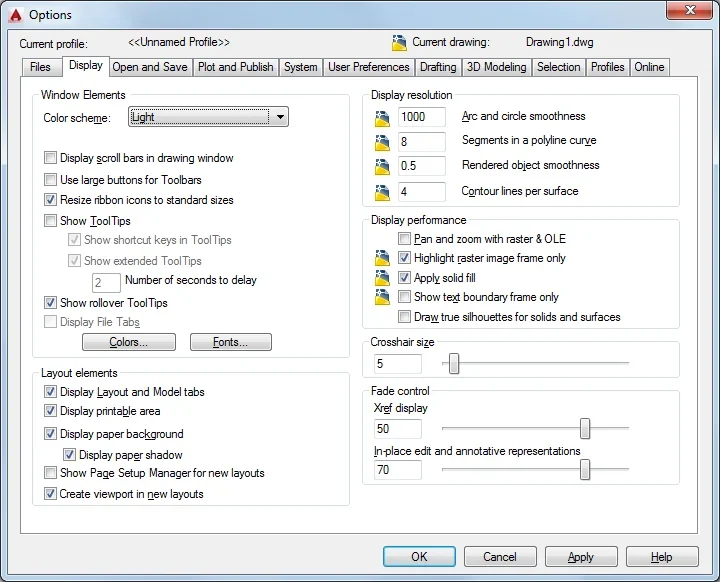Click the drawing icon beside Highlight raster image frame only

tap(382, 258)
